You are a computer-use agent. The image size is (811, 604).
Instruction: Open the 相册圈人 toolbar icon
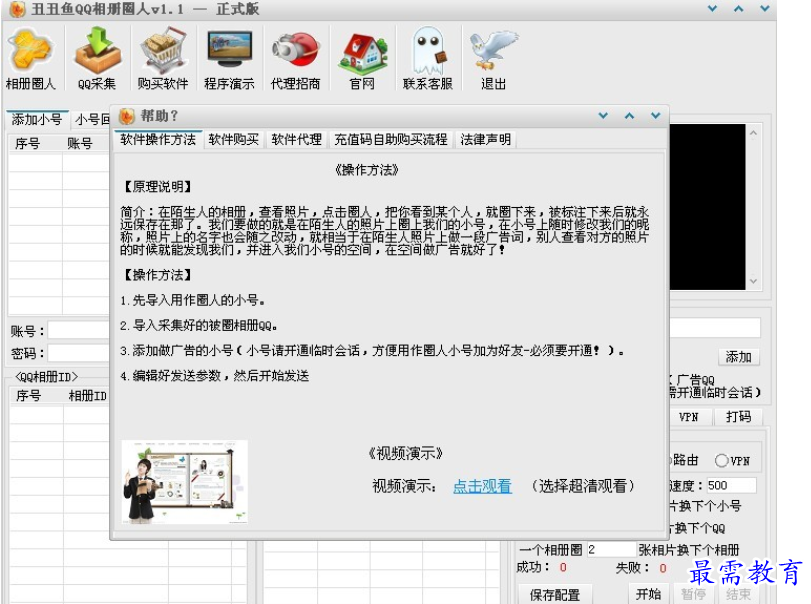pos(31,59)
